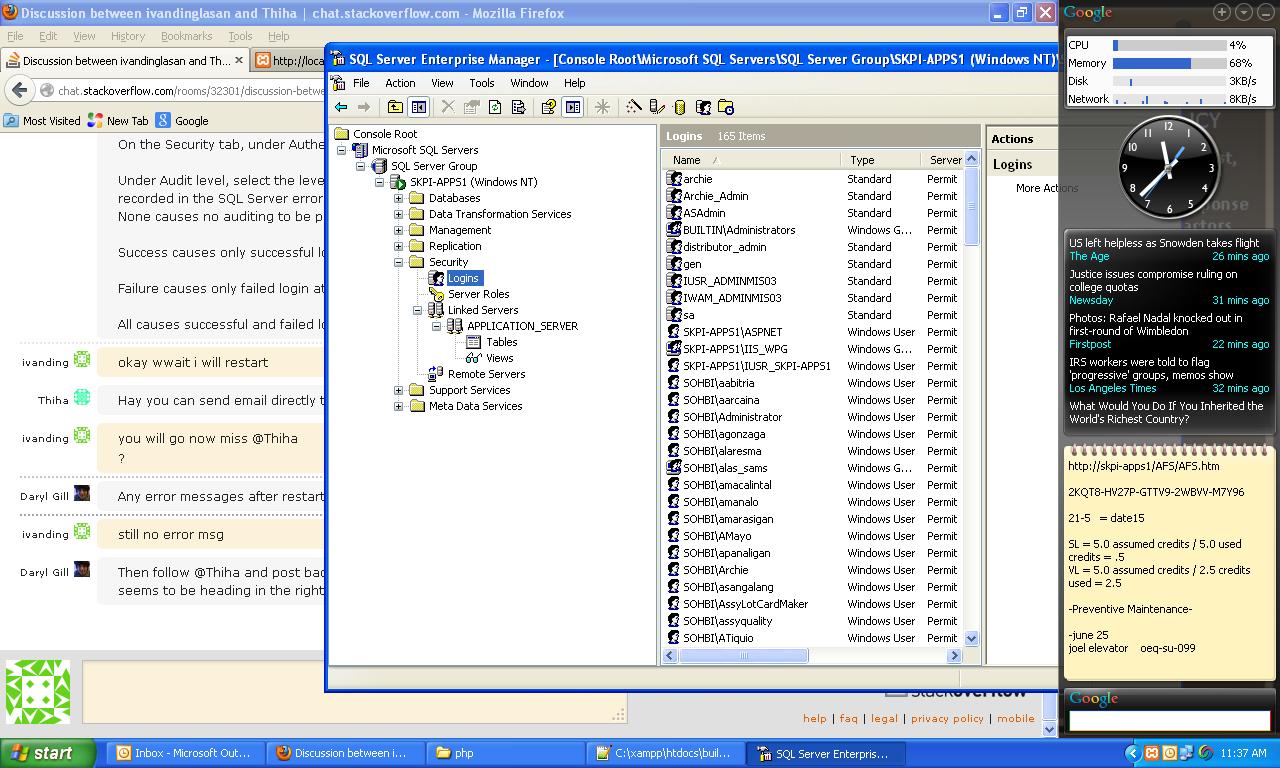Click the New Login toolbar icon
The image size is (1280, 768).
click(703, 107)
